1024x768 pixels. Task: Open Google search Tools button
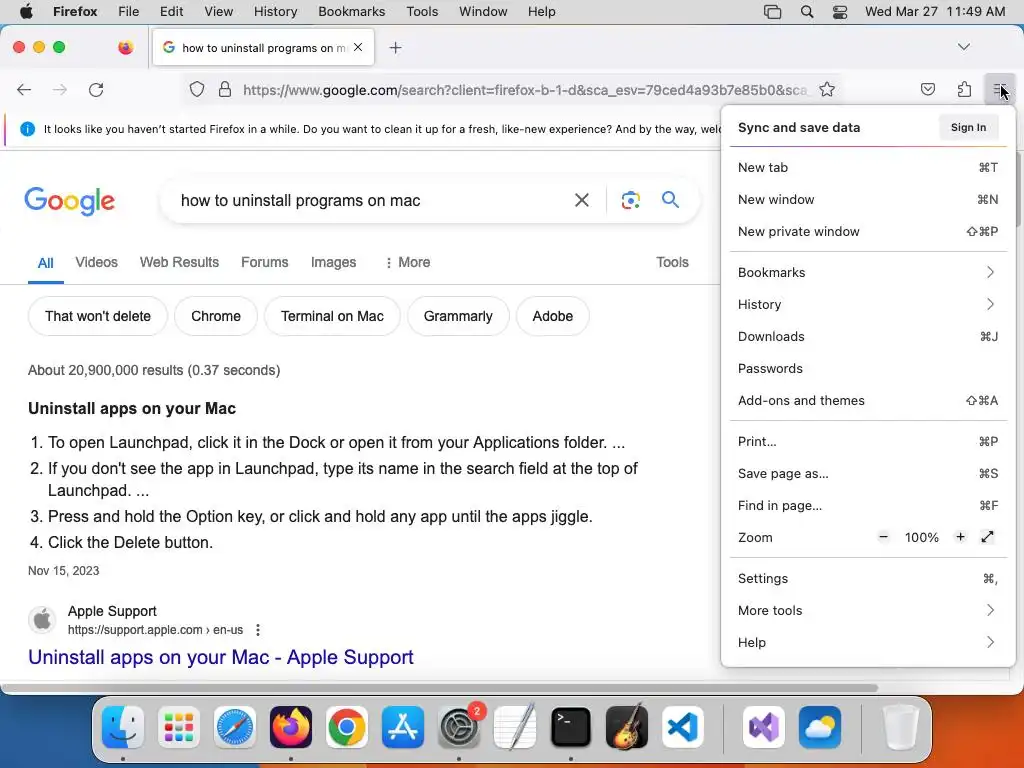pos(672,262)
